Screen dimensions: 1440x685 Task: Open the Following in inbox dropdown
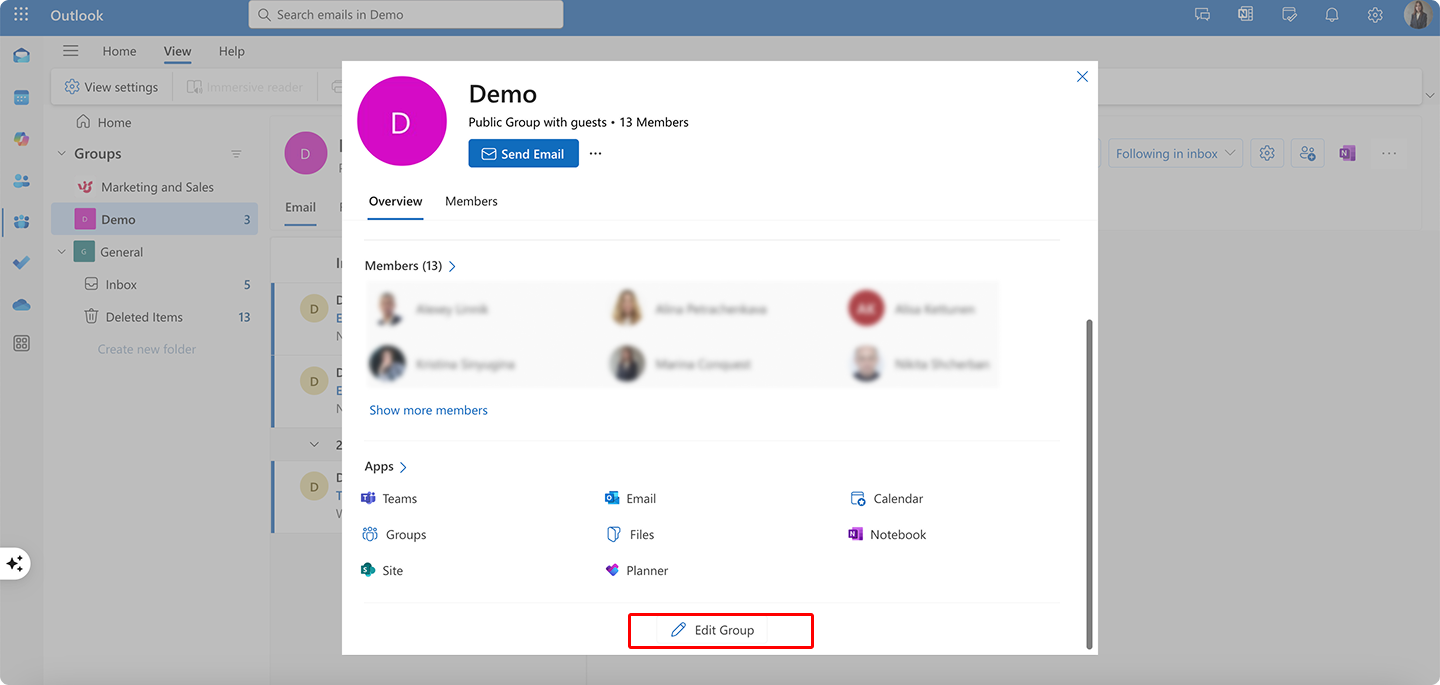pos(1228,152)
